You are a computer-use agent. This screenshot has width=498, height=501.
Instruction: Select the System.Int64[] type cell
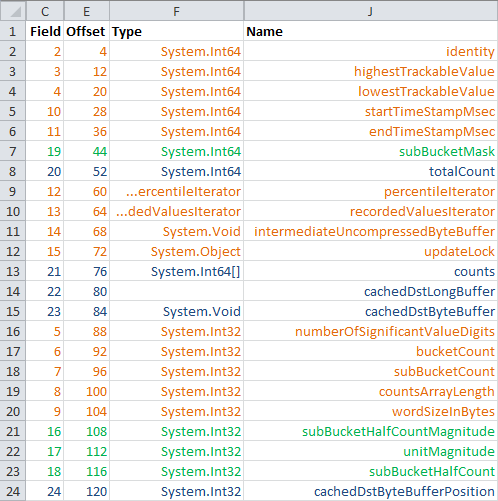point(177,271)
